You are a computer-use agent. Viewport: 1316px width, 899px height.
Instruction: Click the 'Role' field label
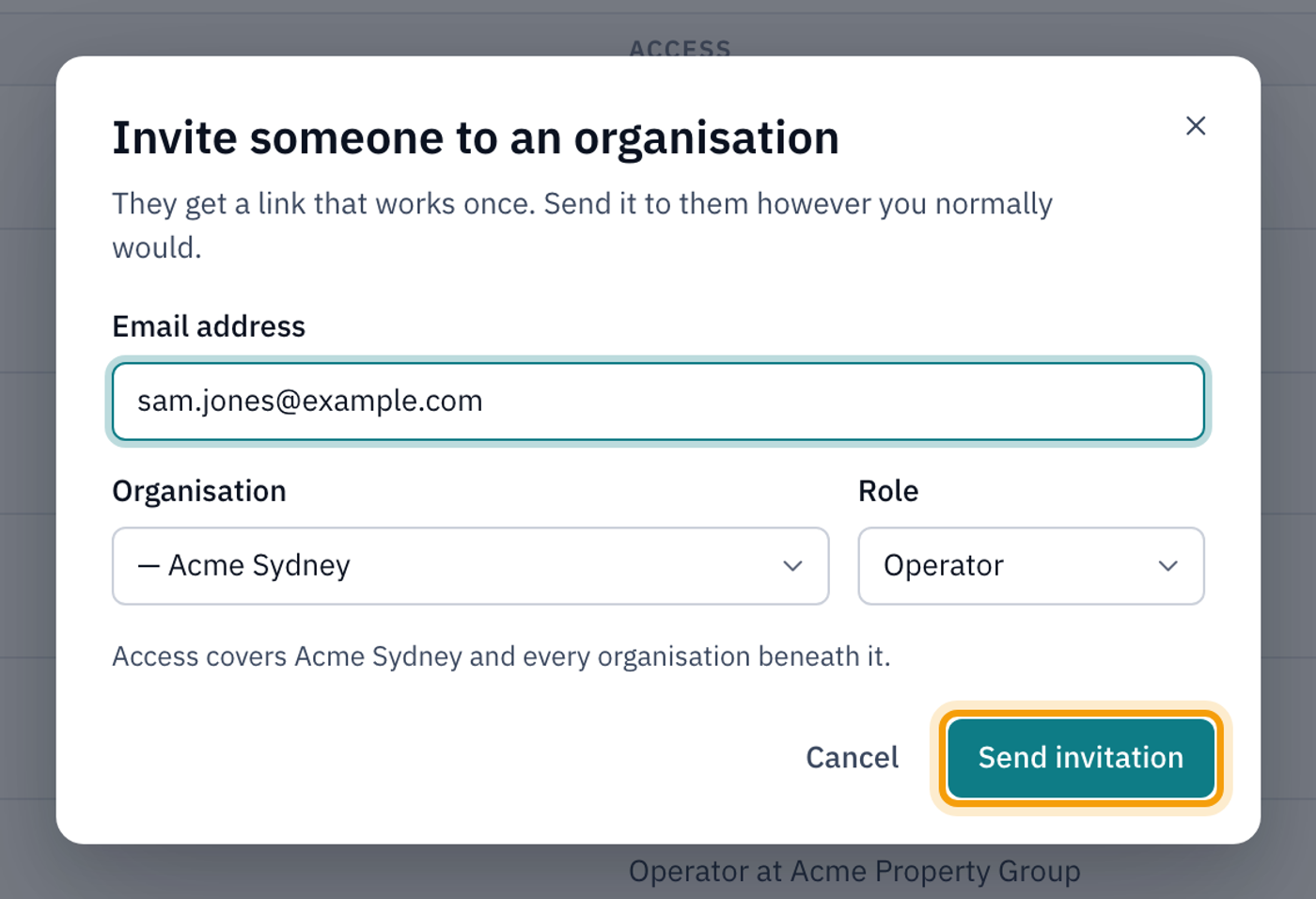pos(888,491)
